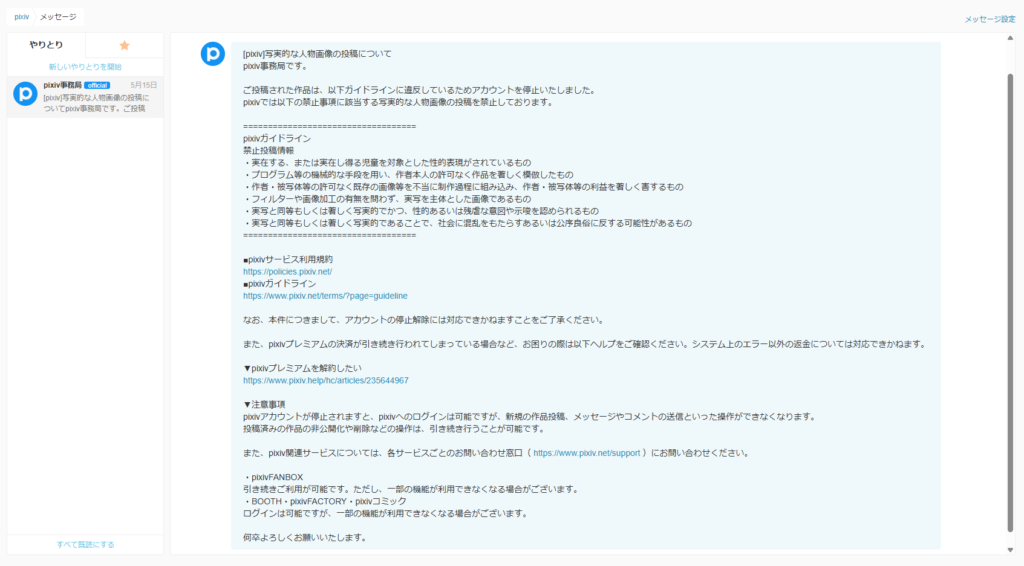
Task: Click the message scrollbar down arrow
Action: point(1010,550)
